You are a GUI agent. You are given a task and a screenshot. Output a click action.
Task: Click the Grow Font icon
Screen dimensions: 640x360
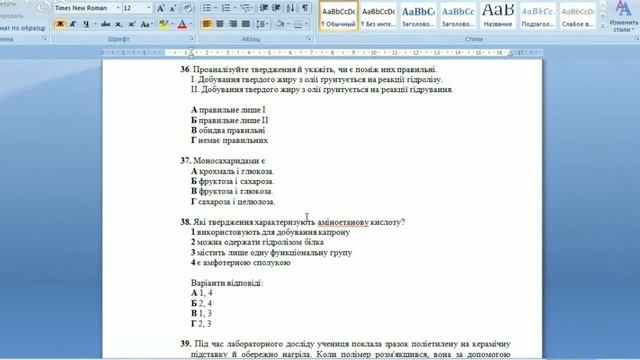point(161,8)
